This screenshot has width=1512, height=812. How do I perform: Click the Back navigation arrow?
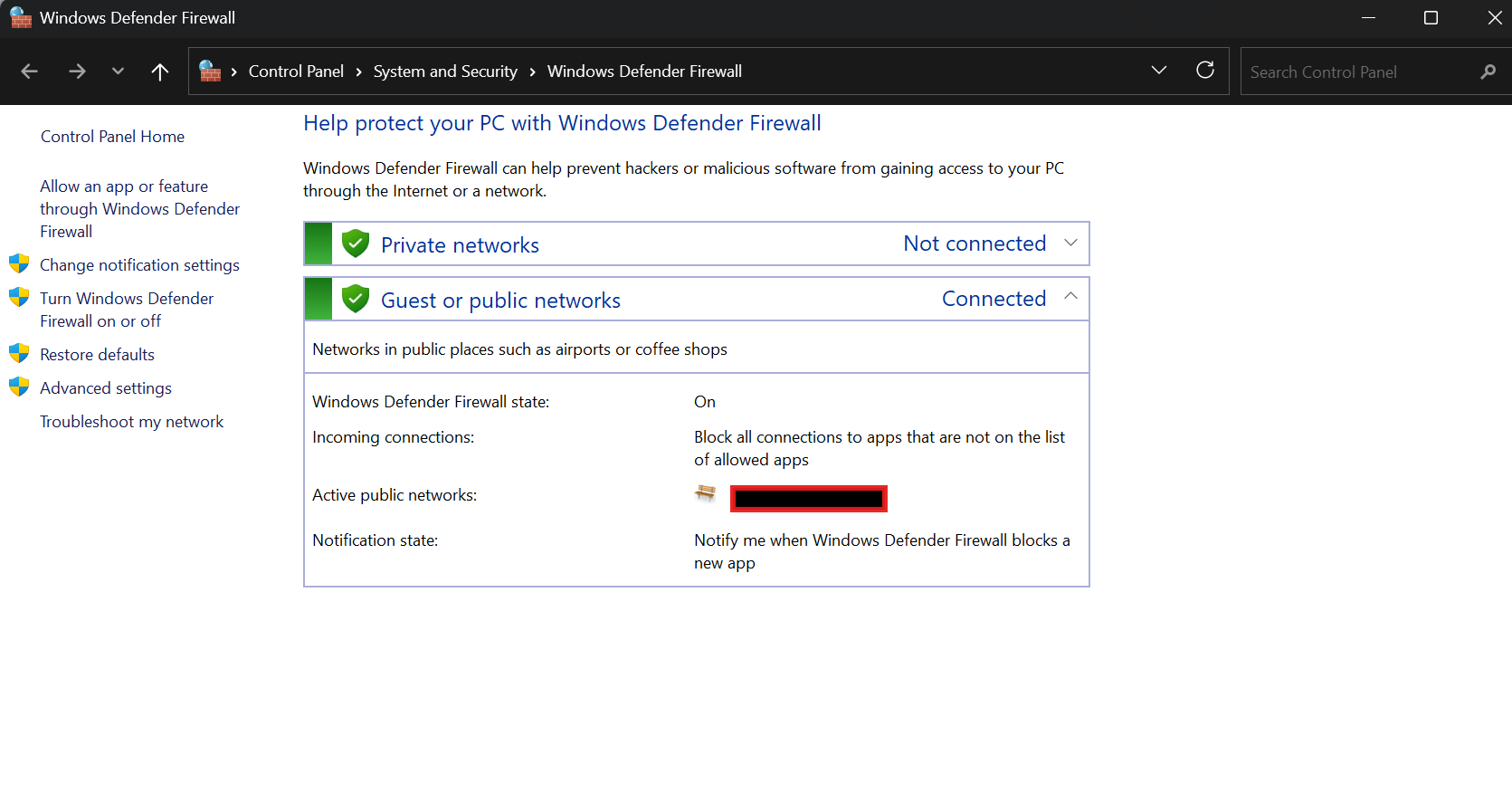click(29, 72)
